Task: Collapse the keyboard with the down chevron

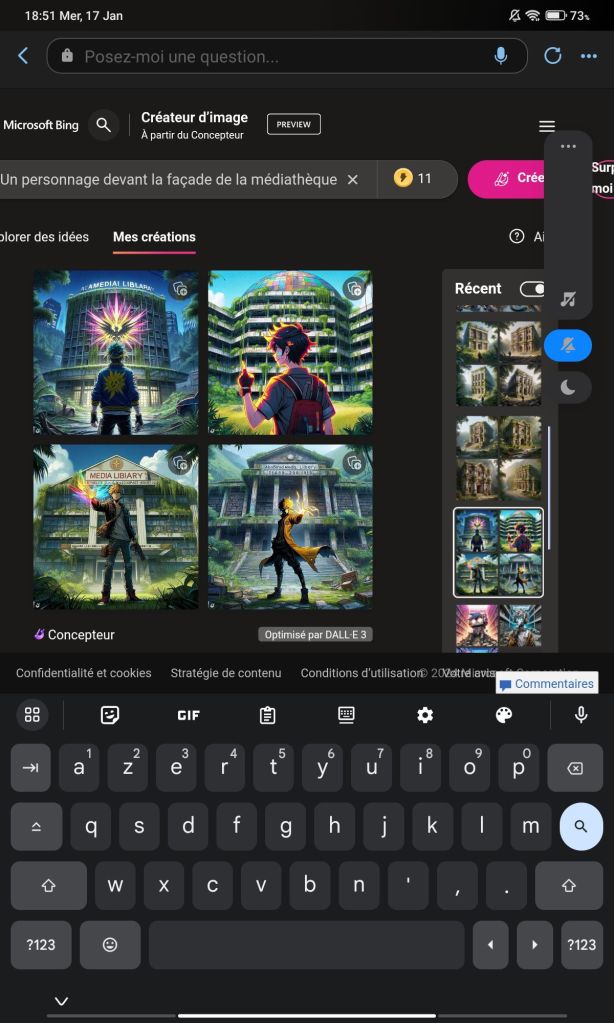Action: 61,1000
